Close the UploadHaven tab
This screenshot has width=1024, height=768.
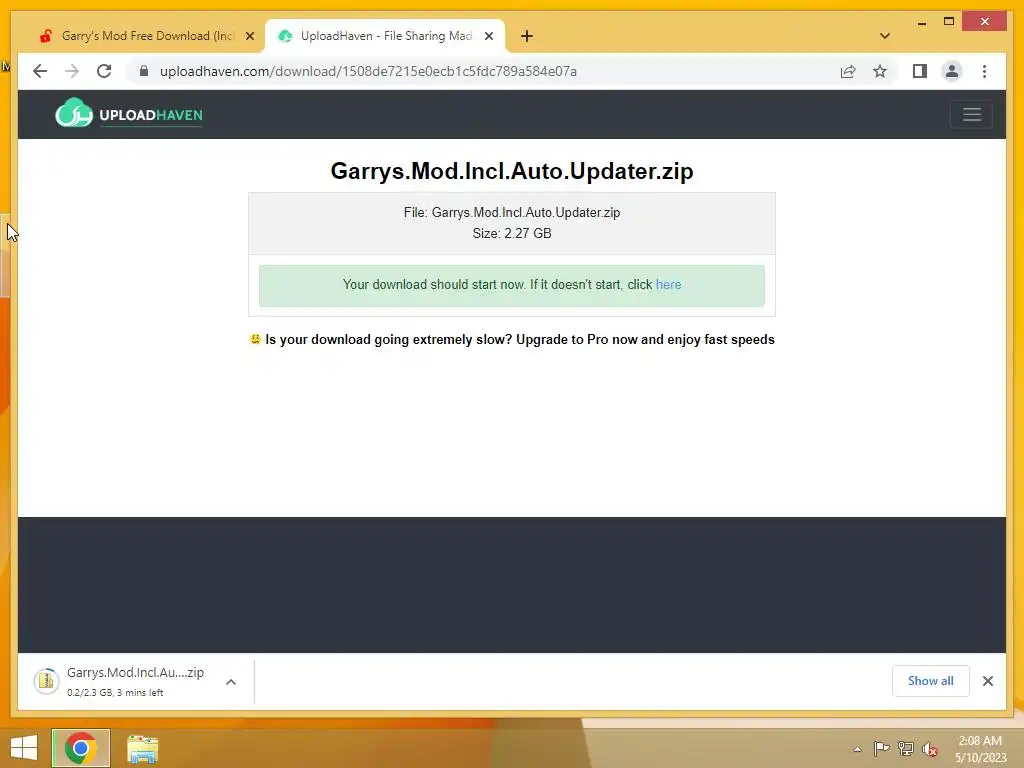click(488, 36)
